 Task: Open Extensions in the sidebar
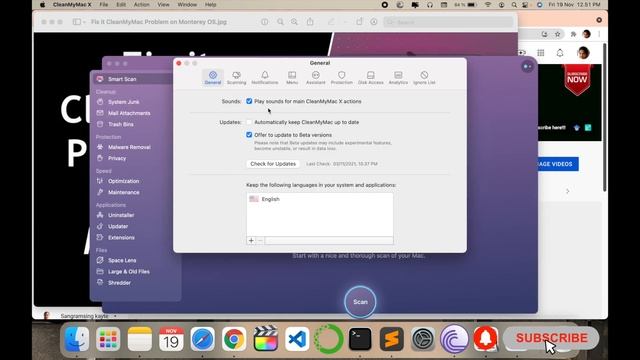coord(121,238)
